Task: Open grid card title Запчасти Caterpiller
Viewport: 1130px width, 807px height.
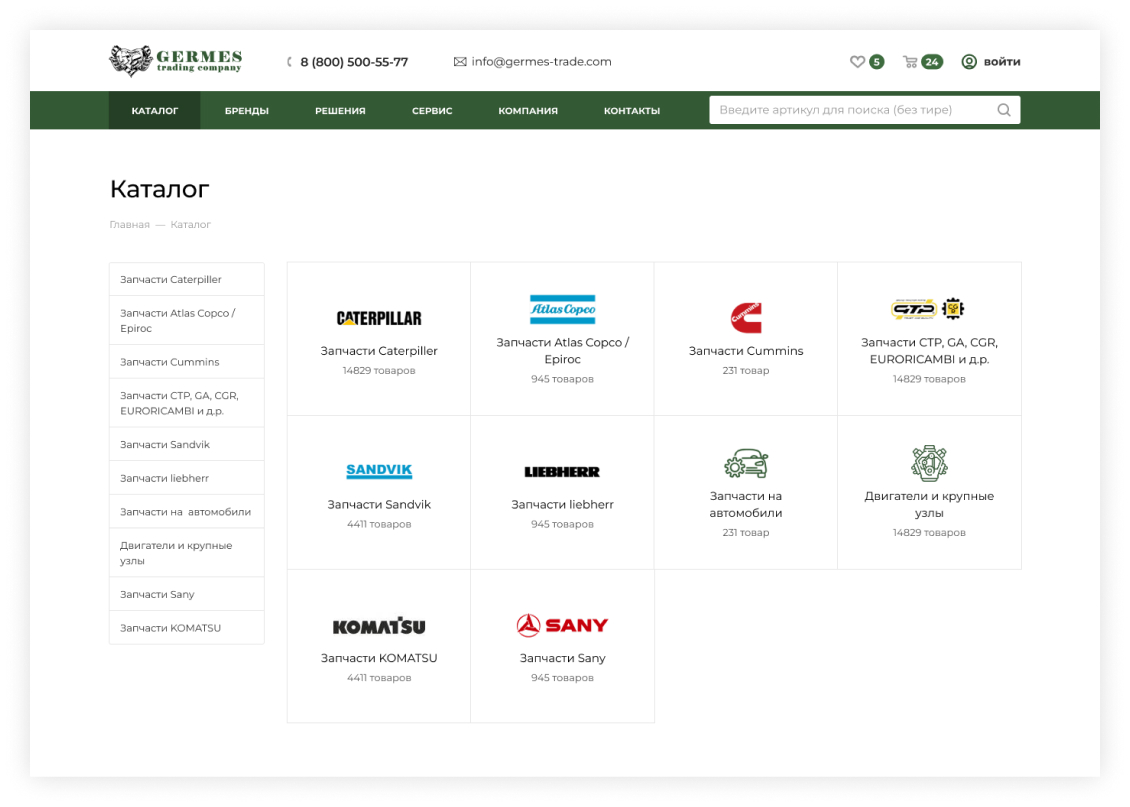Action: click(379, 351)
